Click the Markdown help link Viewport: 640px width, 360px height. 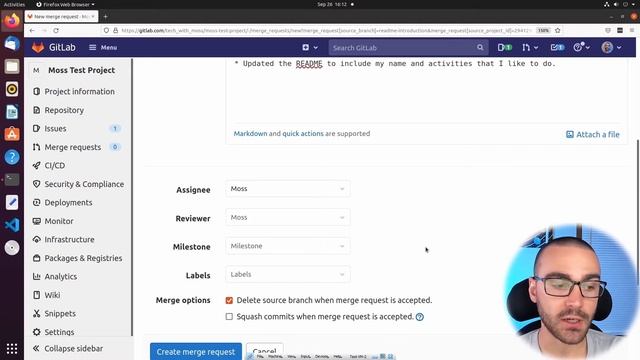pyautogui.click(x=250, y=133)
